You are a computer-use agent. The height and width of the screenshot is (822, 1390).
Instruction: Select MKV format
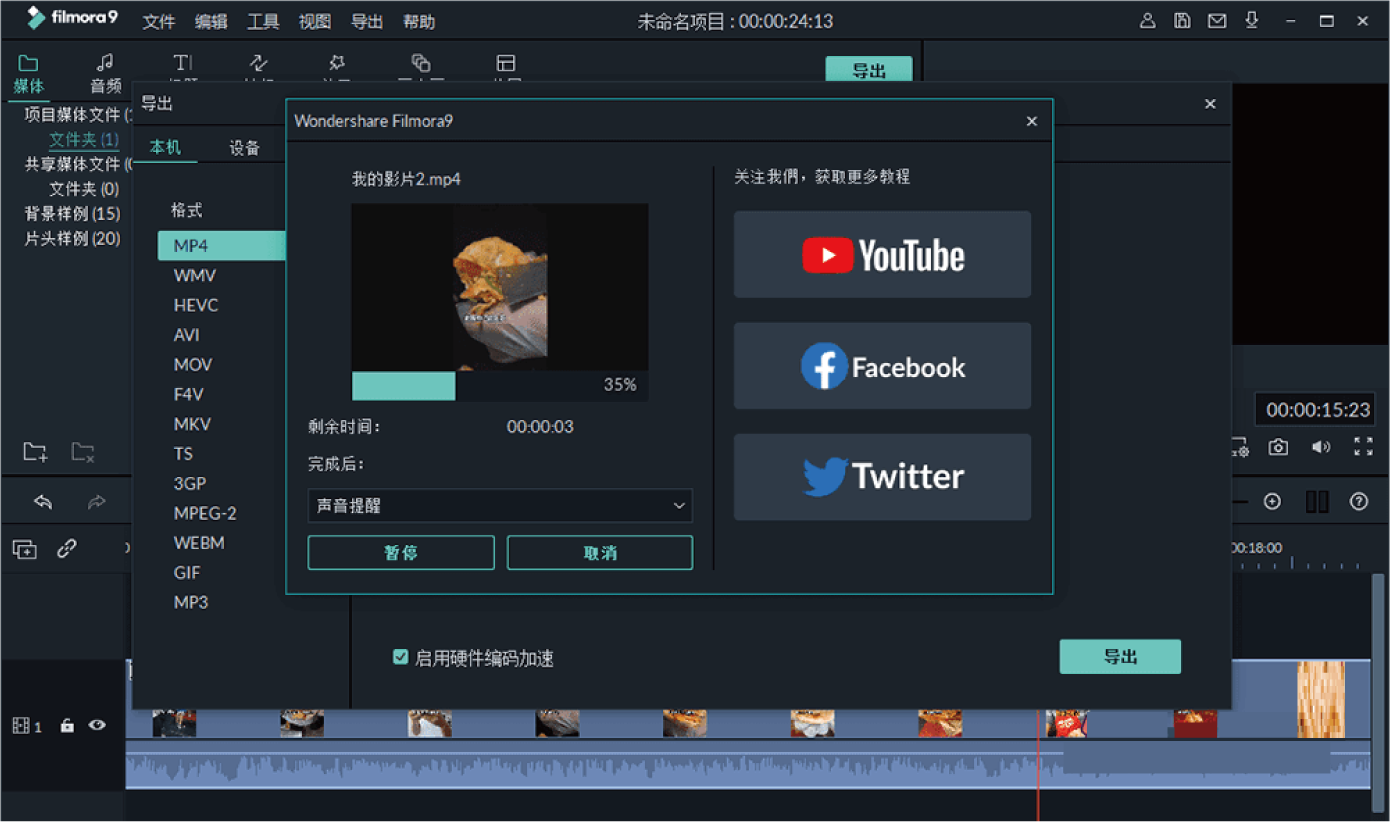point(192,424)
